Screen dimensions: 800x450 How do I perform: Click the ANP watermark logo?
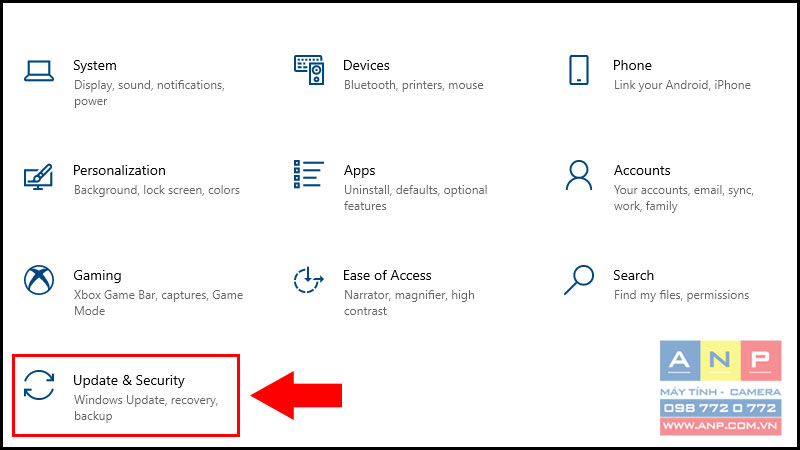point(720,388)
